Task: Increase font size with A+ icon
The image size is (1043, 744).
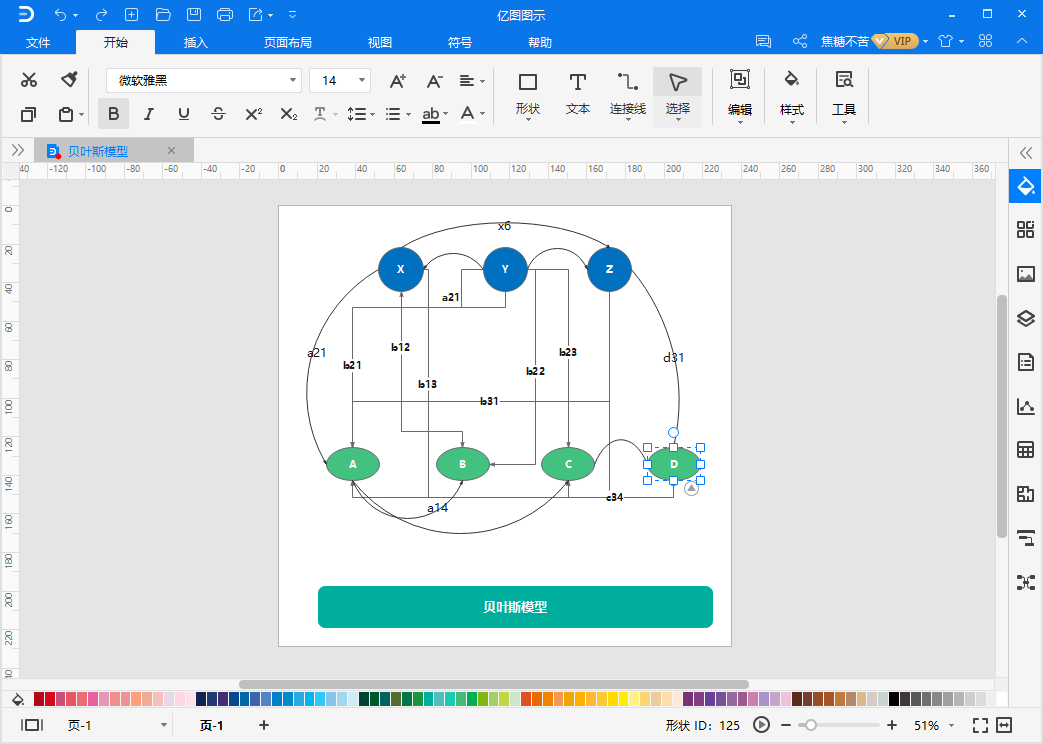Action: (398, 81)
